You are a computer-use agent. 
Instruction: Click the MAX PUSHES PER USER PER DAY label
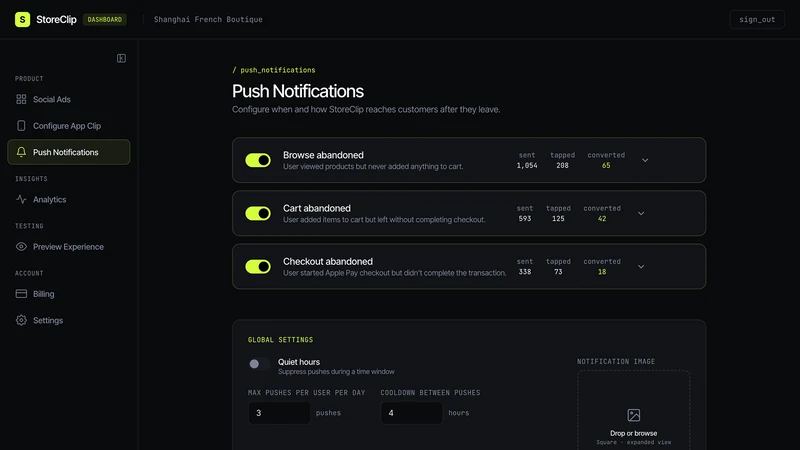[307, 392]
